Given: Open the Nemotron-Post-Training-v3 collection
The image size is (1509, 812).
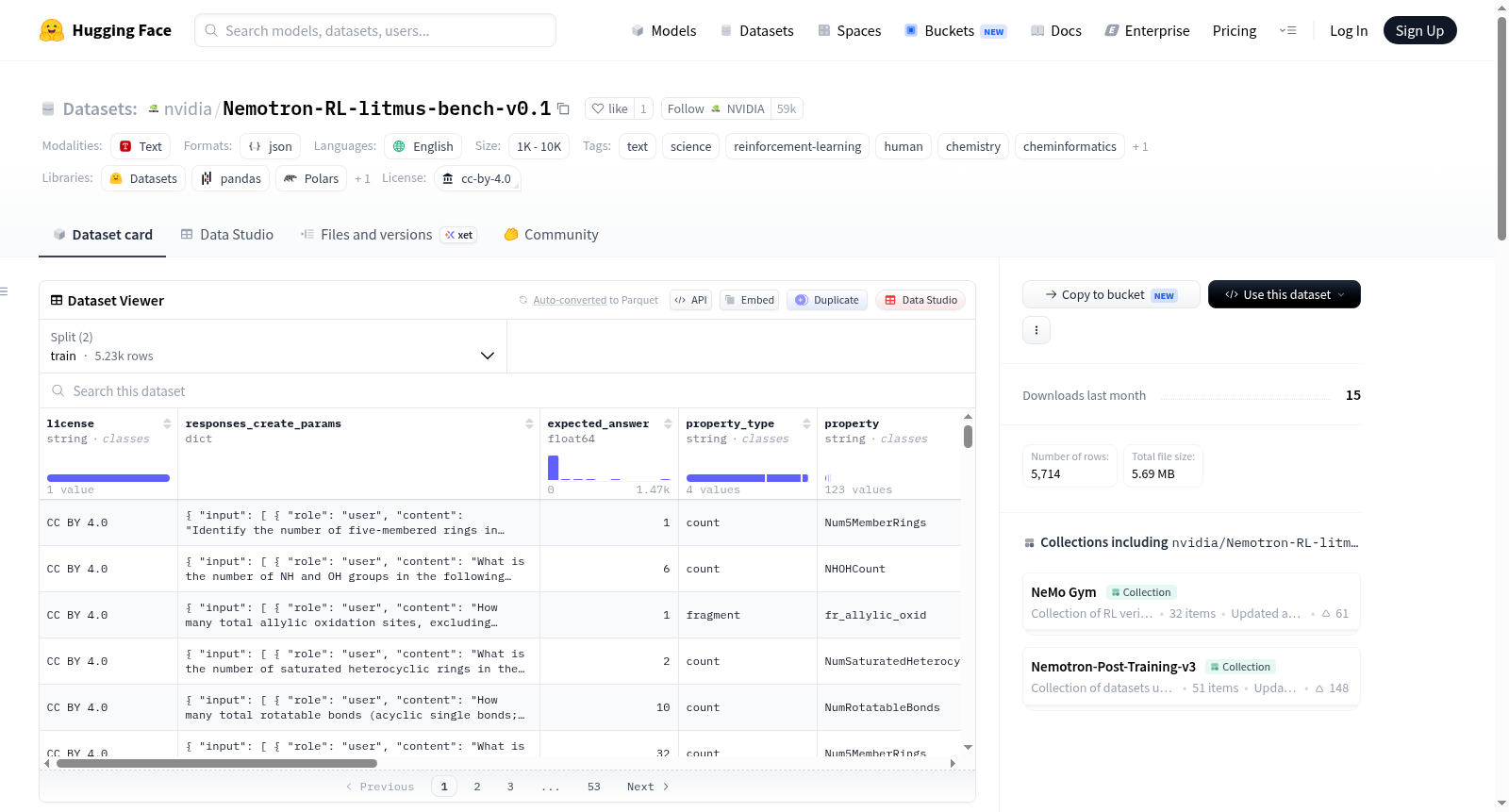Looking at the screenshot, I should 1191,676.
